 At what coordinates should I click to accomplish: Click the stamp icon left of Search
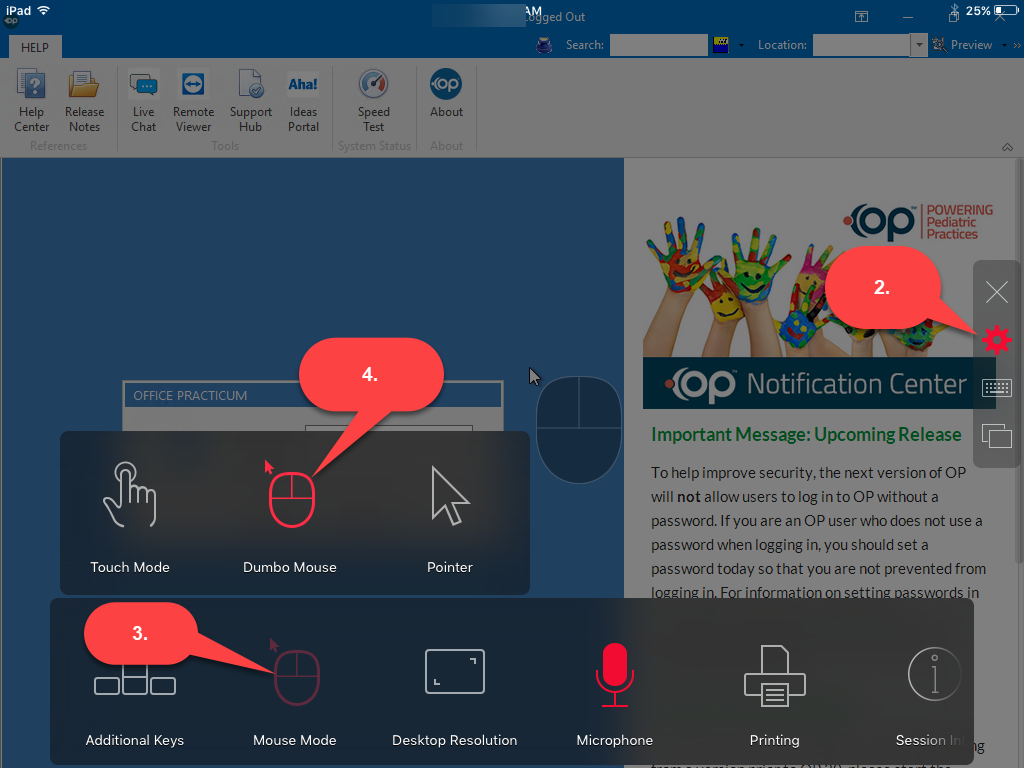pyautogui.click(x=544, y=45)
